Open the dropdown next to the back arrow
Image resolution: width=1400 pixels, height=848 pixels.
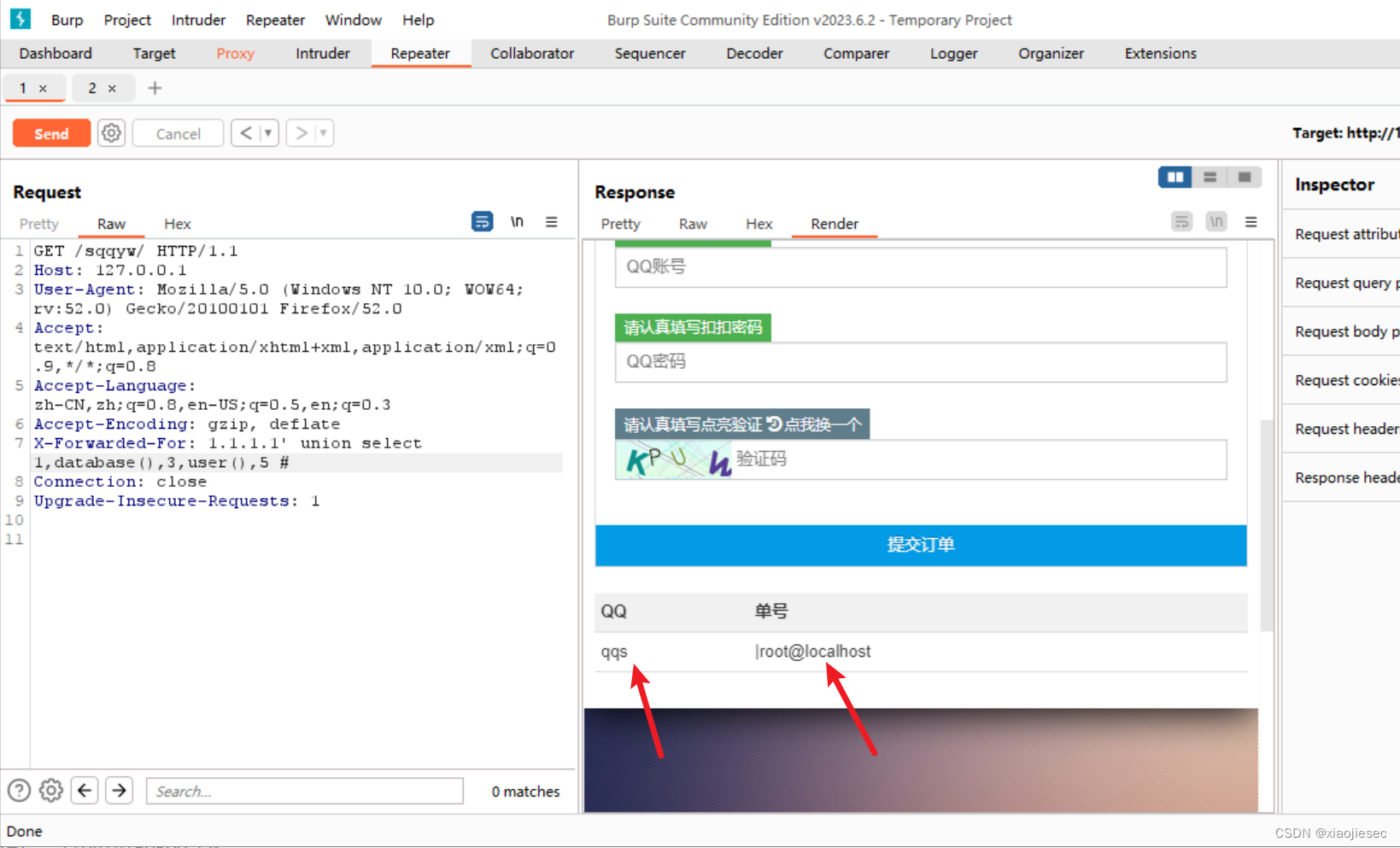click(x=268, y=132)
